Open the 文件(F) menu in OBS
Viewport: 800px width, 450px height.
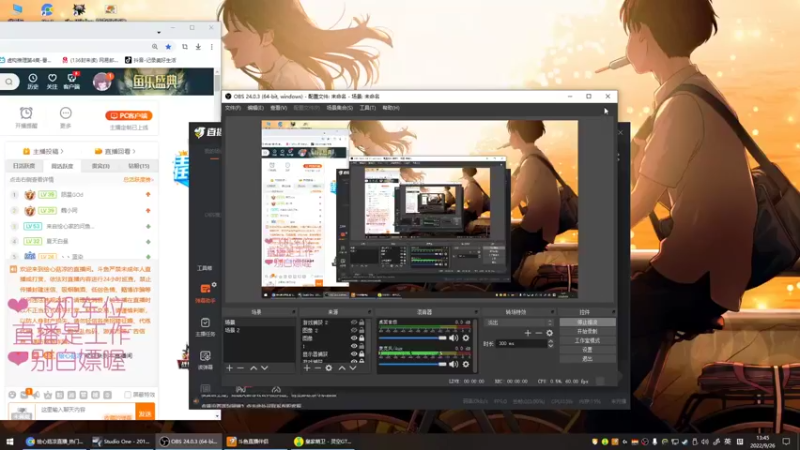point(233,108)
